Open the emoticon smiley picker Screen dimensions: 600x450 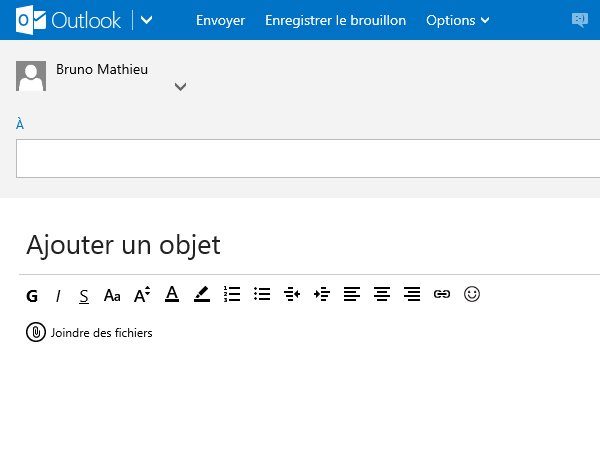pos(472,294)
